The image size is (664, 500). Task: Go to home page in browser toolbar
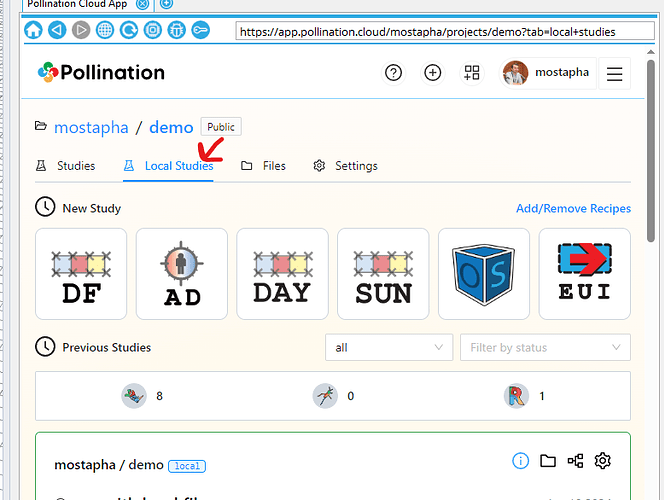(33, 30)
